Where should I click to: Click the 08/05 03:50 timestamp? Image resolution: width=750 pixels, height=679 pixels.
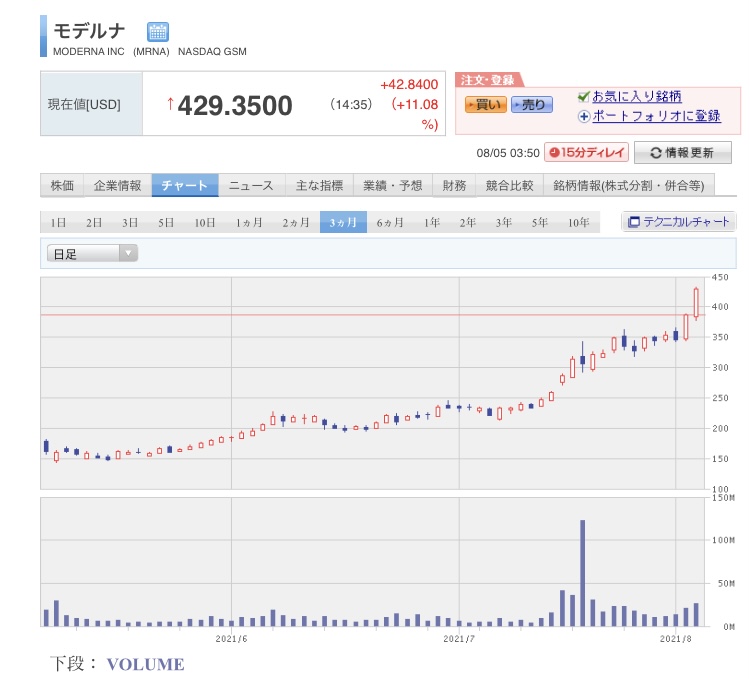(508, 153)
